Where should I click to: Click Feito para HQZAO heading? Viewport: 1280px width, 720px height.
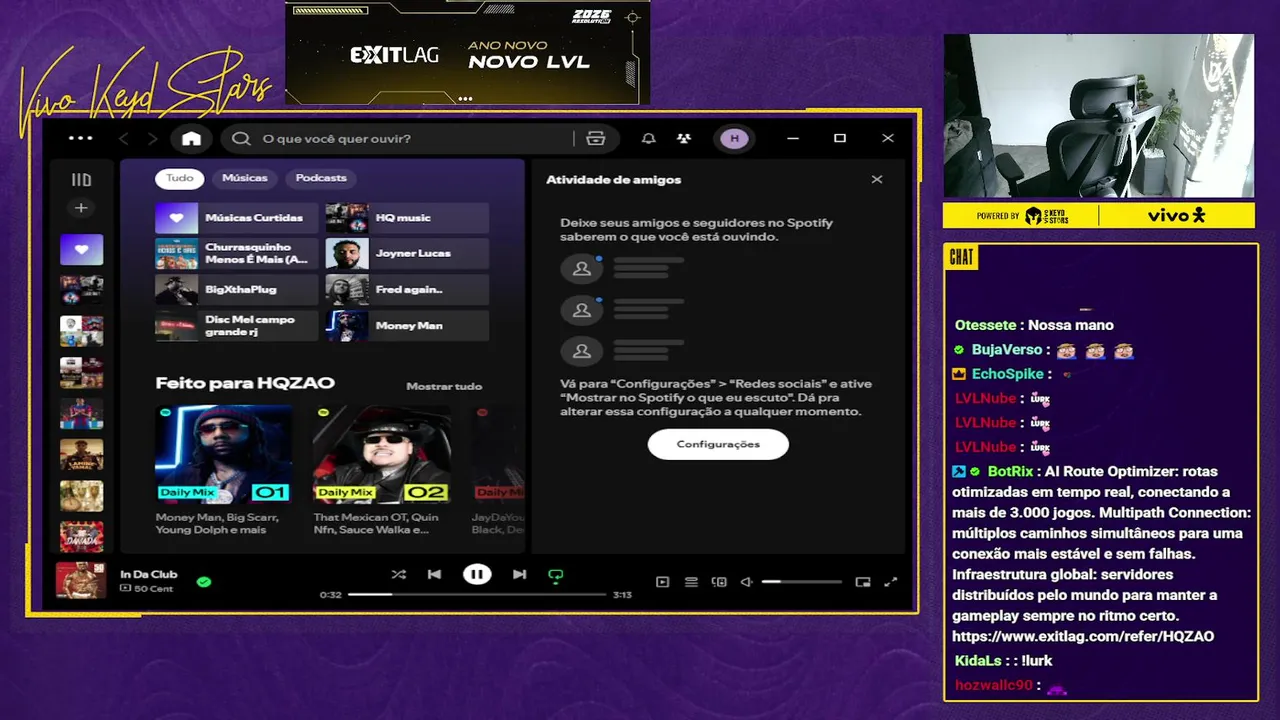pos(245,383)
